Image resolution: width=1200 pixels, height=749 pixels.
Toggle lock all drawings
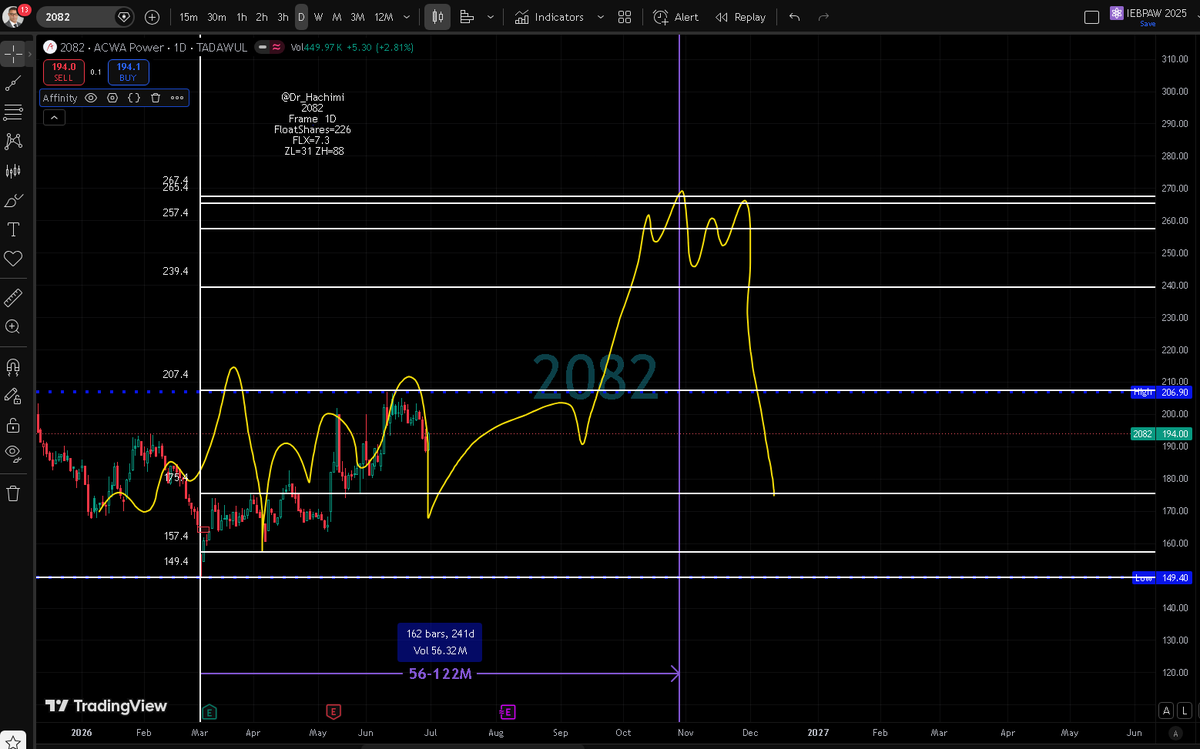click(13, 424)
